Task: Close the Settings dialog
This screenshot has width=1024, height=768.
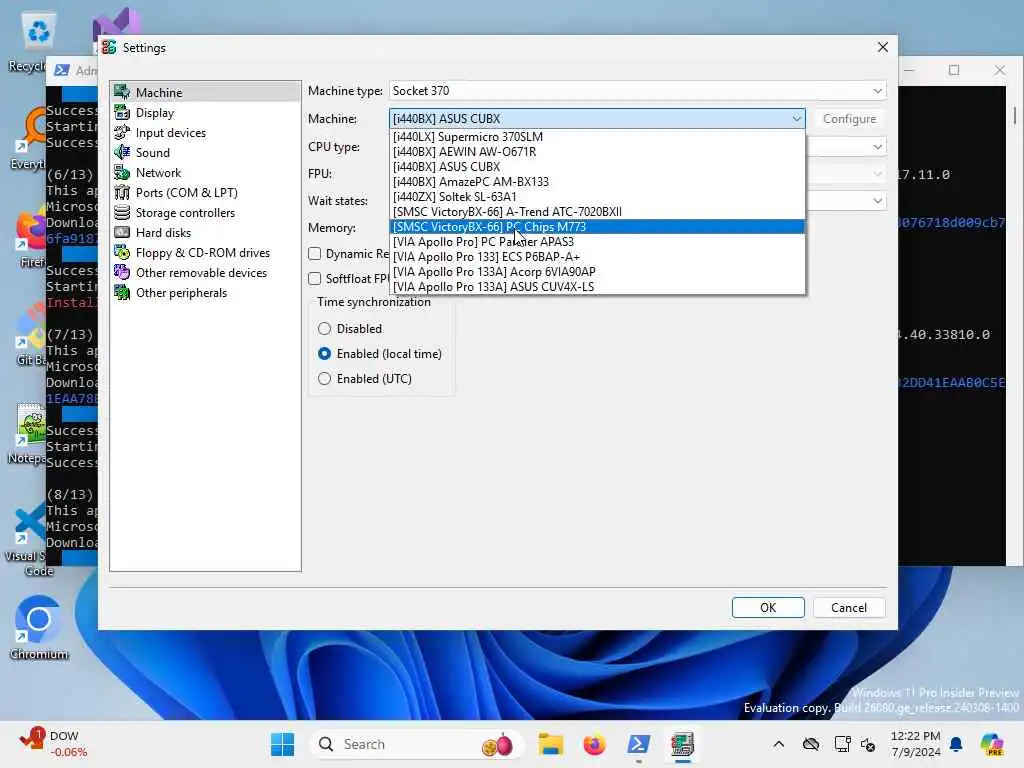Action: [883, 48]
